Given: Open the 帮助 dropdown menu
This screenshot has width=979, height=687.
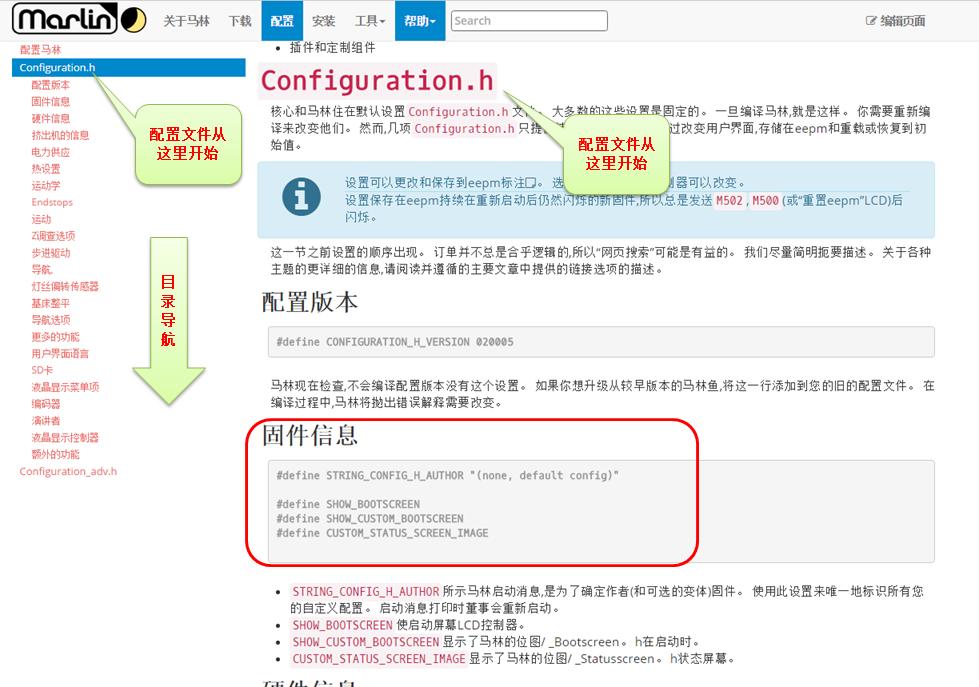Looking at the screenshot, I should click(419, 20).
